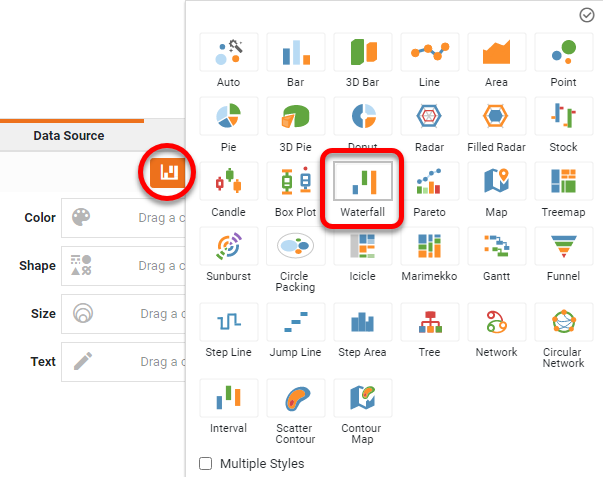Click the Shape binding field
The height and width of the screenshot is (477, 603).
[124, 266]
